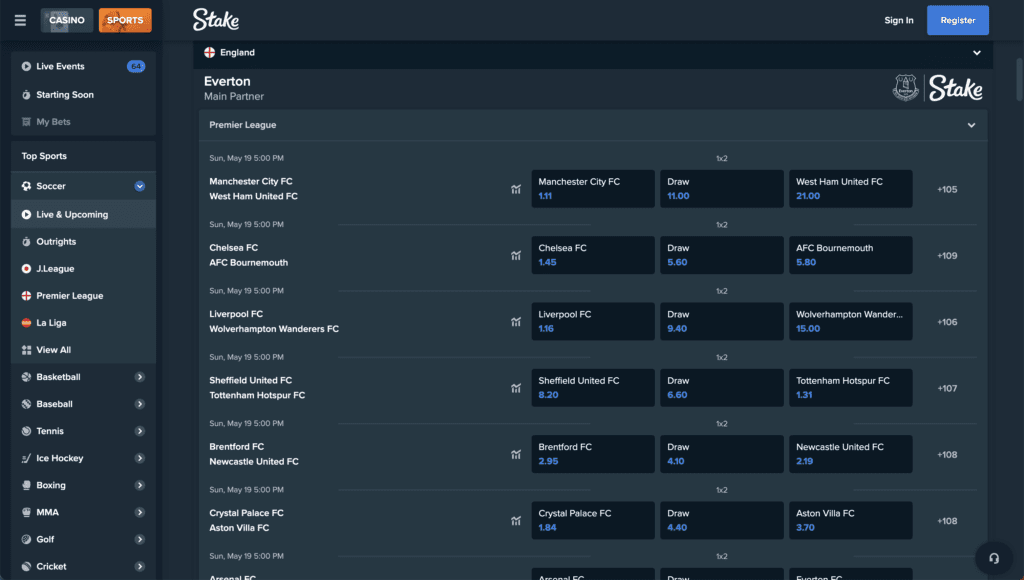
Task: Click the Live Events play icon
Action: pyautogui.click(x=26, y=66)
